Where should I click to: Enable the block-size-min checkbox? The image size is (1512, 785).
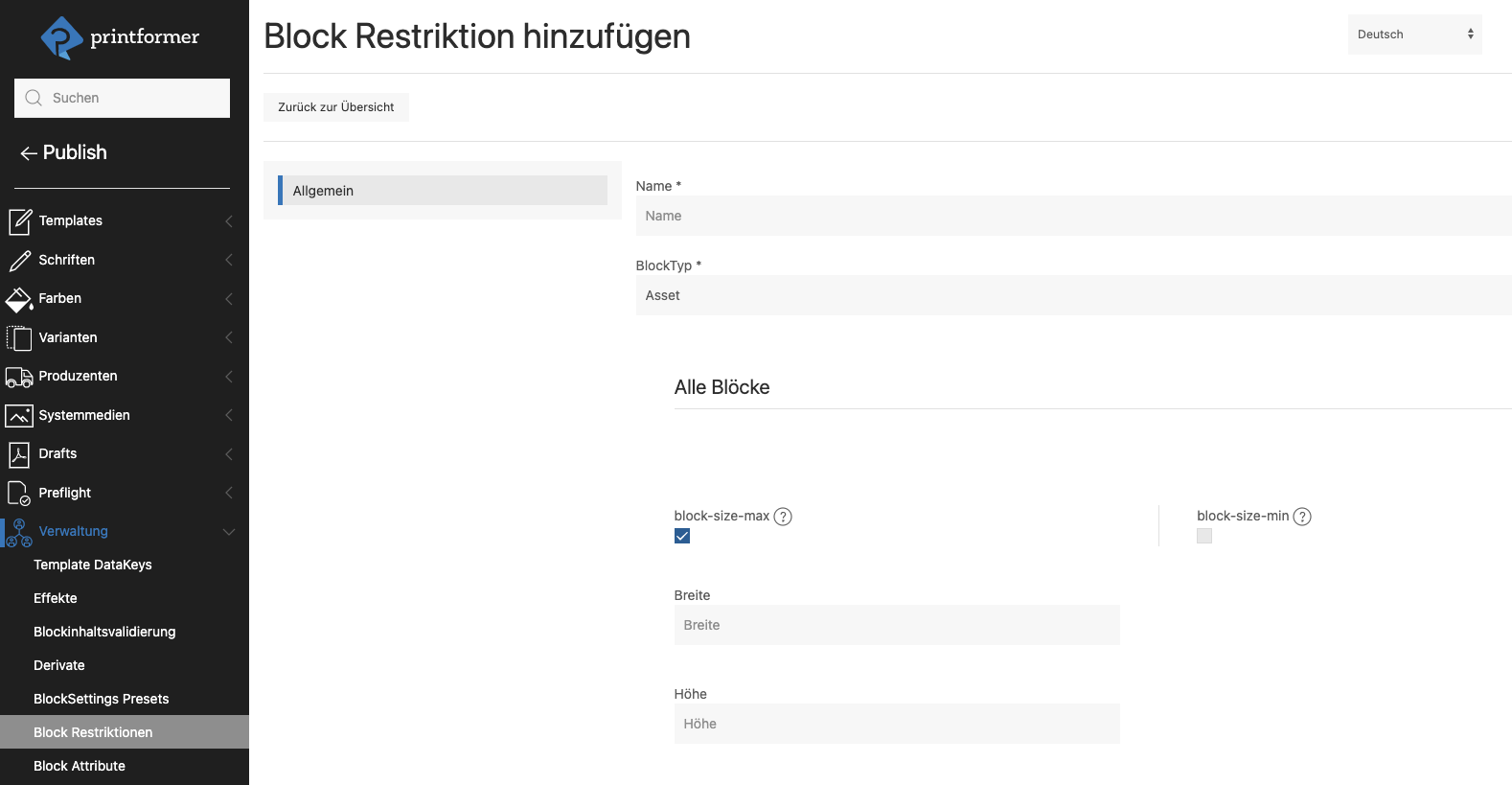1204,536
